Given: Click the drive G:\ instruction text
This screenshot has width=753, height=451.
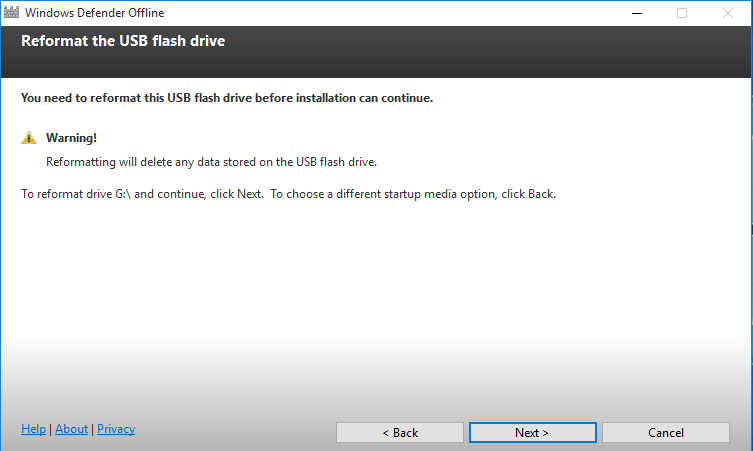Looking at the screenshot, I should [x=289, y=194].
